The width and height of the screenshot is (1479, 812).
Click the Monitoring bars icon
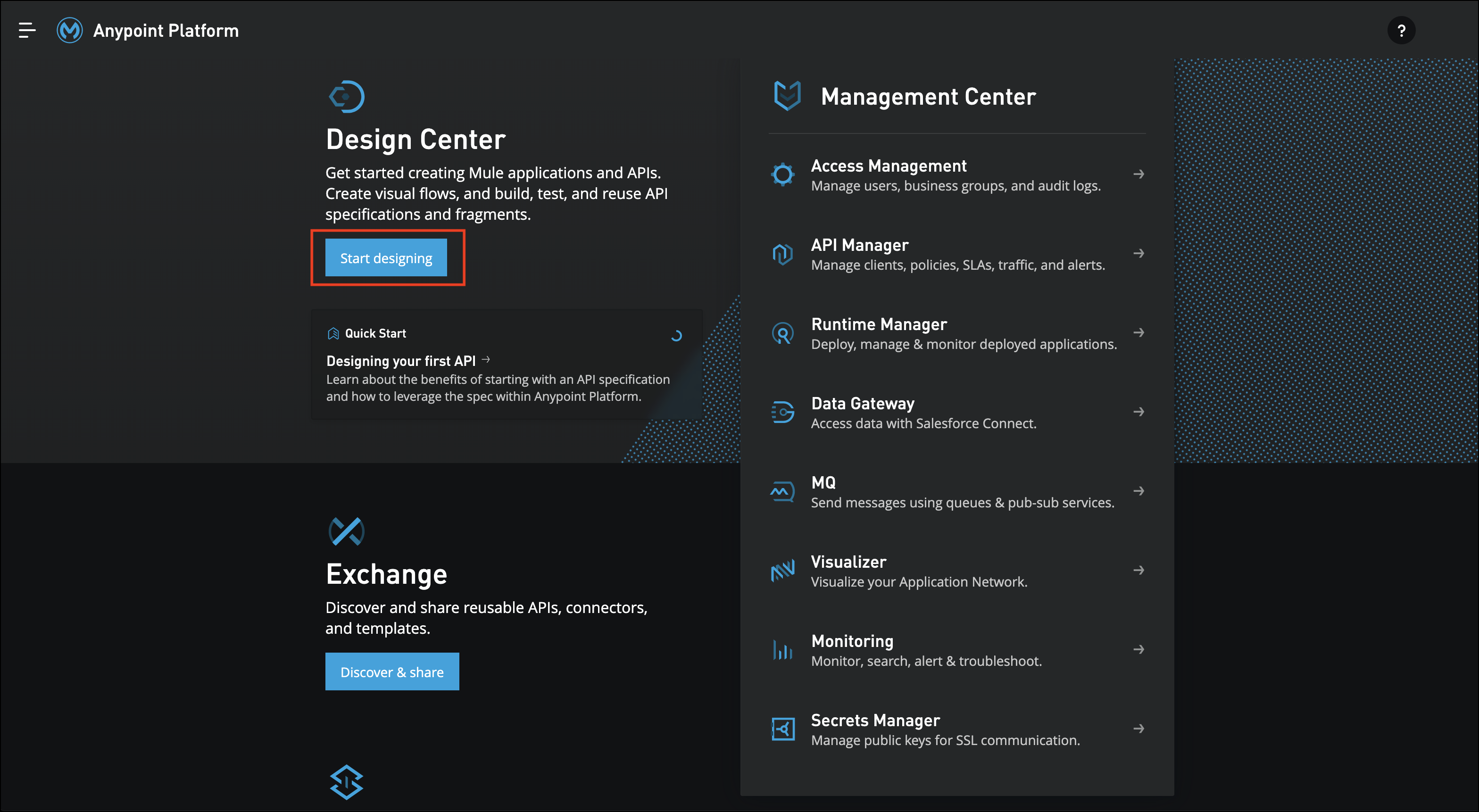coord(782,649)
